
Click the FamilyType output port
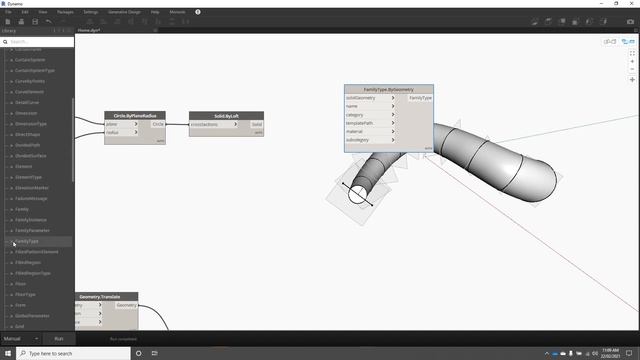click(420, 98)
